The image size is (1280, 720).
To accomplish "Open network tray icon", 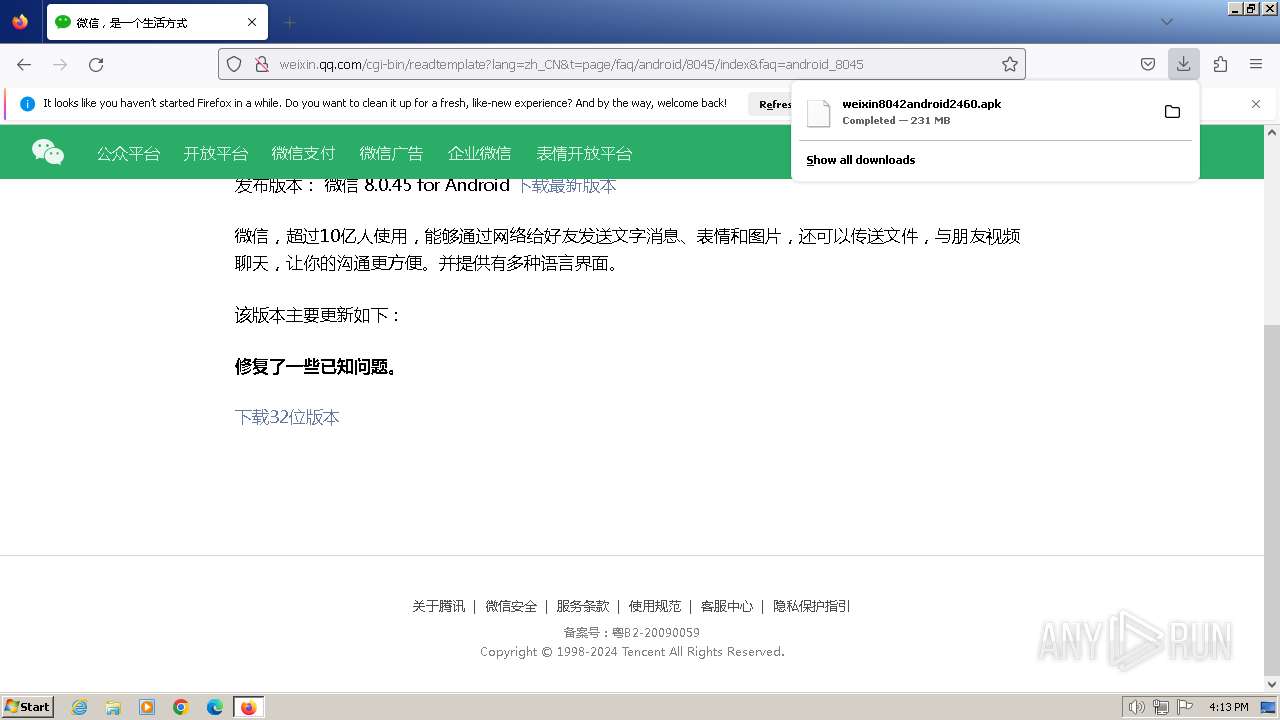I will tap(1161, 707).
